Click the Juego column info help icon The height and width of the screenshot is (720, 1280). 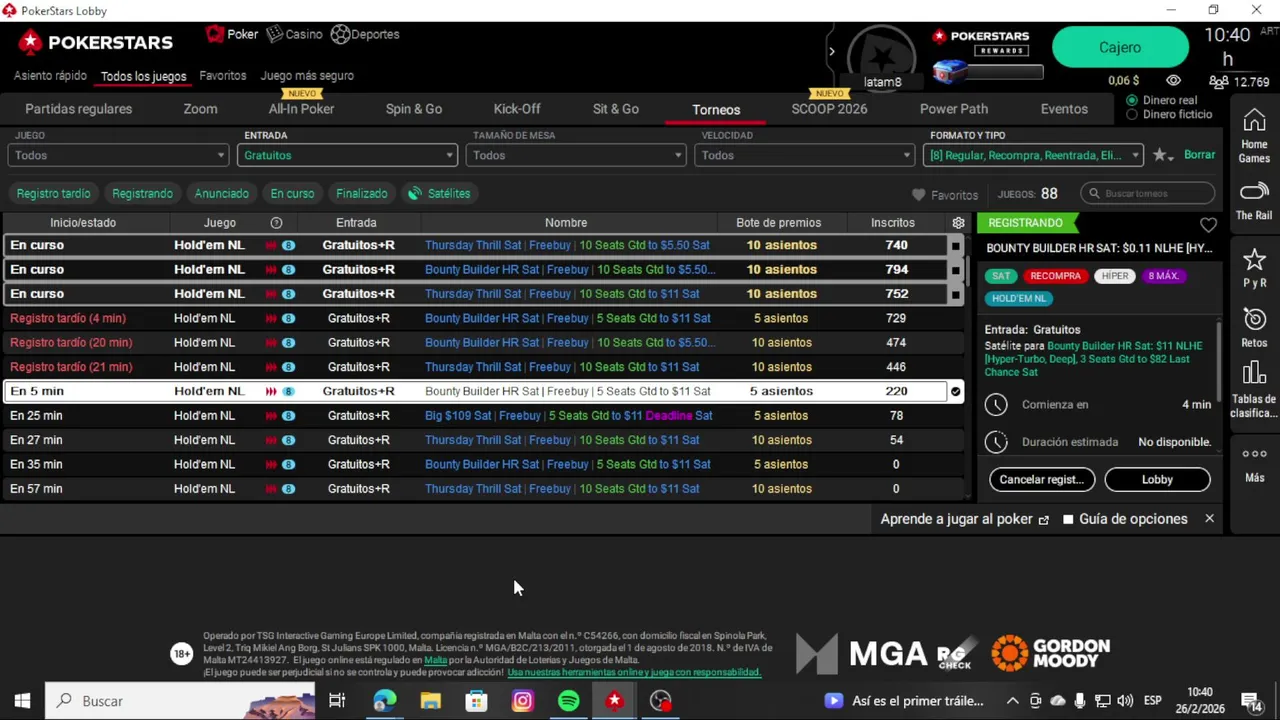(276, 223)
